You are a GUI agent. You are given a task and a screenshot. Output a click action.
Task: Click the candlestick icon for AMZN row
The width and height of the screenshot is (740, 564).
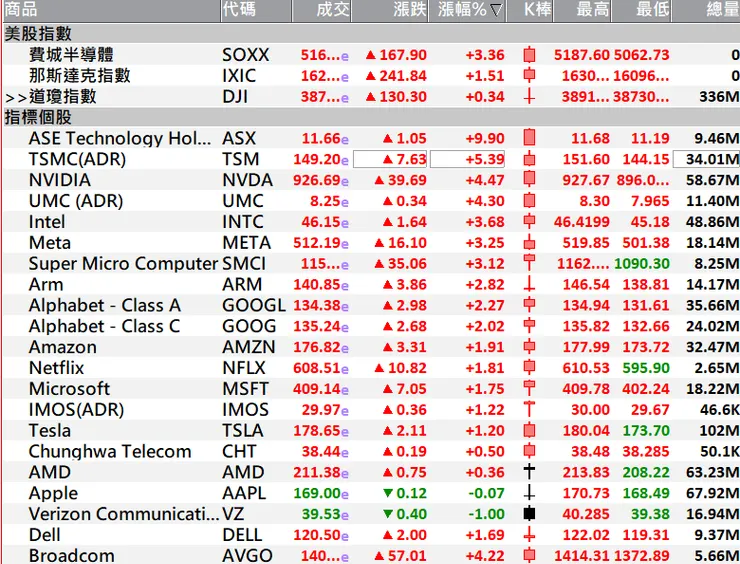click(530, 347)
